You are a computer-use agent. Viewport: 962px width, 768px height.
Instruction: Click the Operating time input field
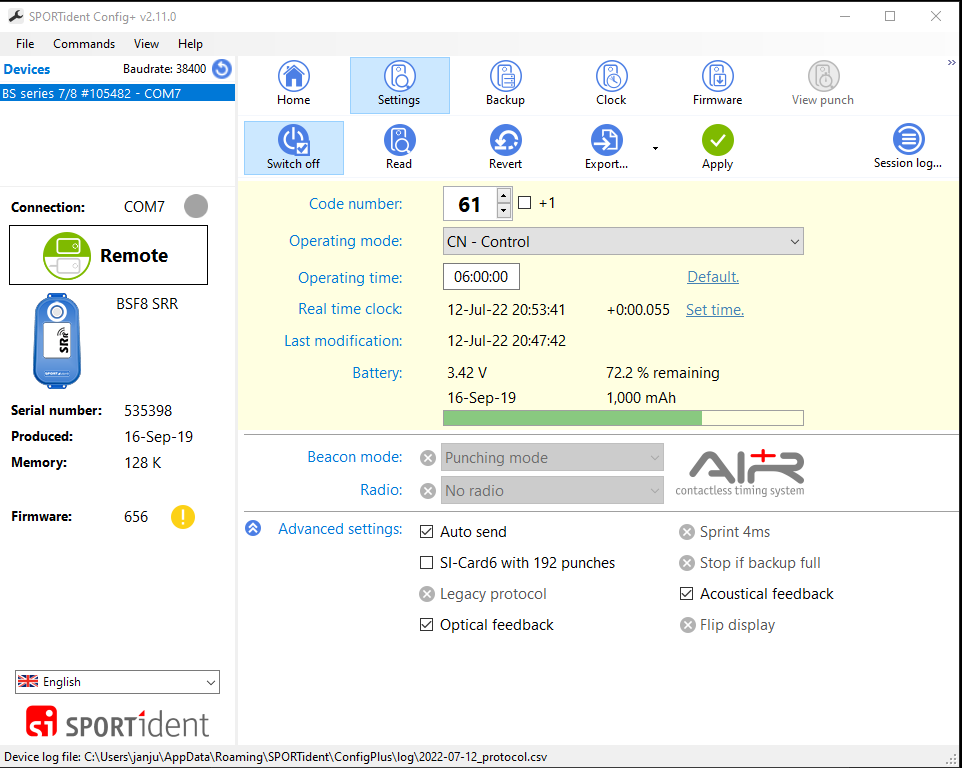coord(481,277)
